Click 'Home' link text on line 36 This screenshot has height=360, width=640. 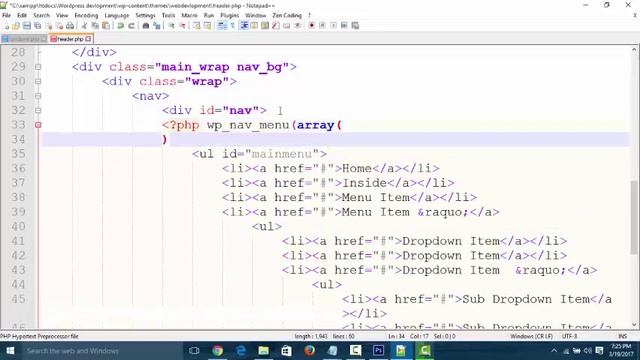(357, 168)
